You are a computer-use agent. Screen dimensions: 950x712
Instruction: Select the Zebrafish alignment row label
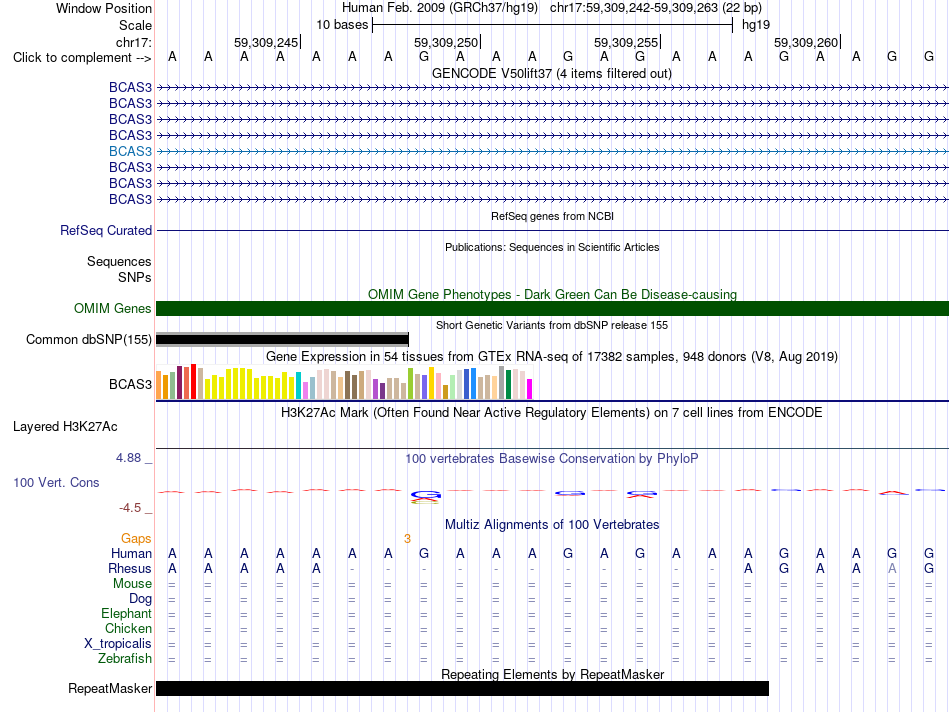[125, 658]
